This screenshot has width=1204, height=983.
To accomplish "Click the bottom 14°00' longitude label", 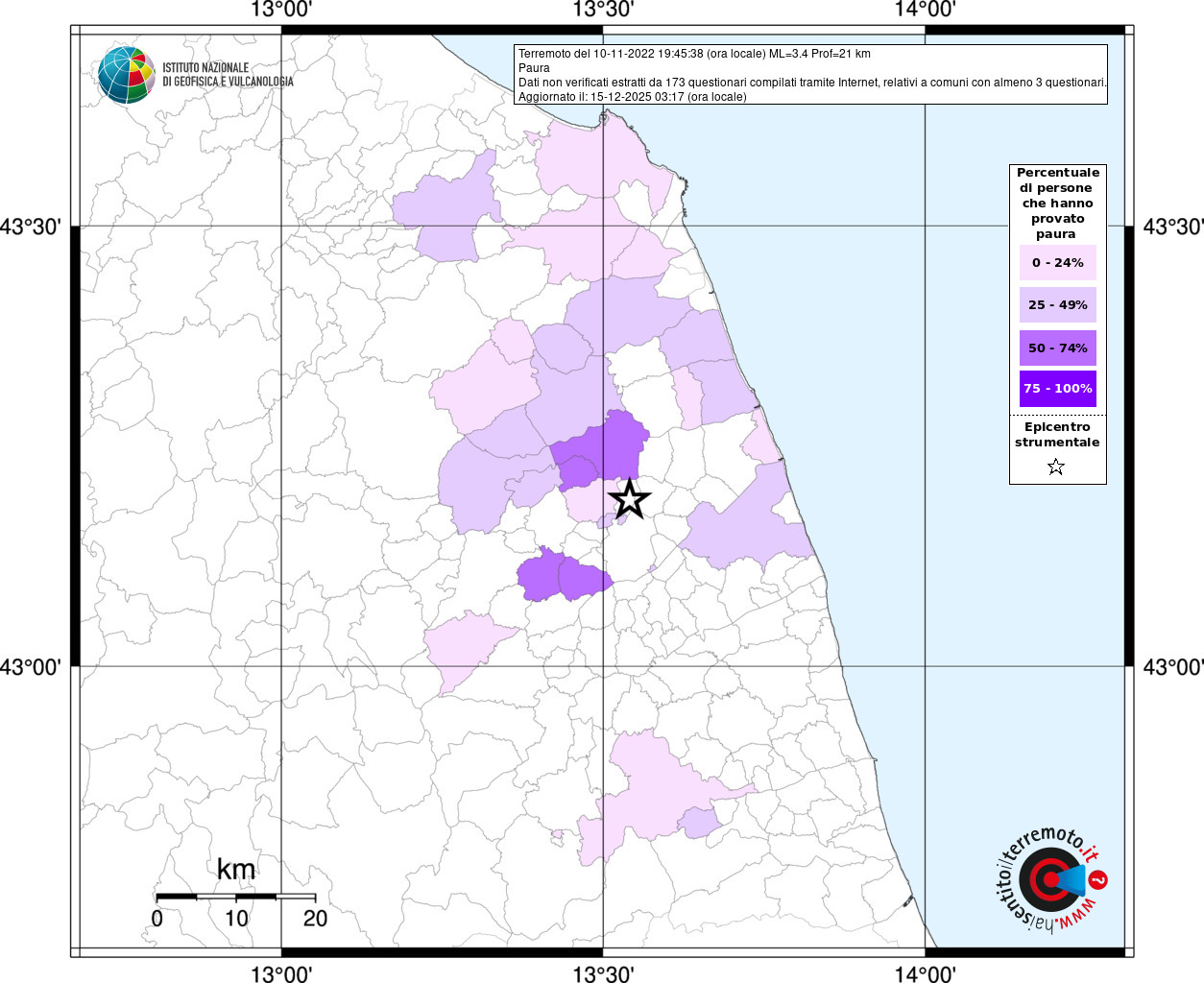I will (x=925, y=974).
